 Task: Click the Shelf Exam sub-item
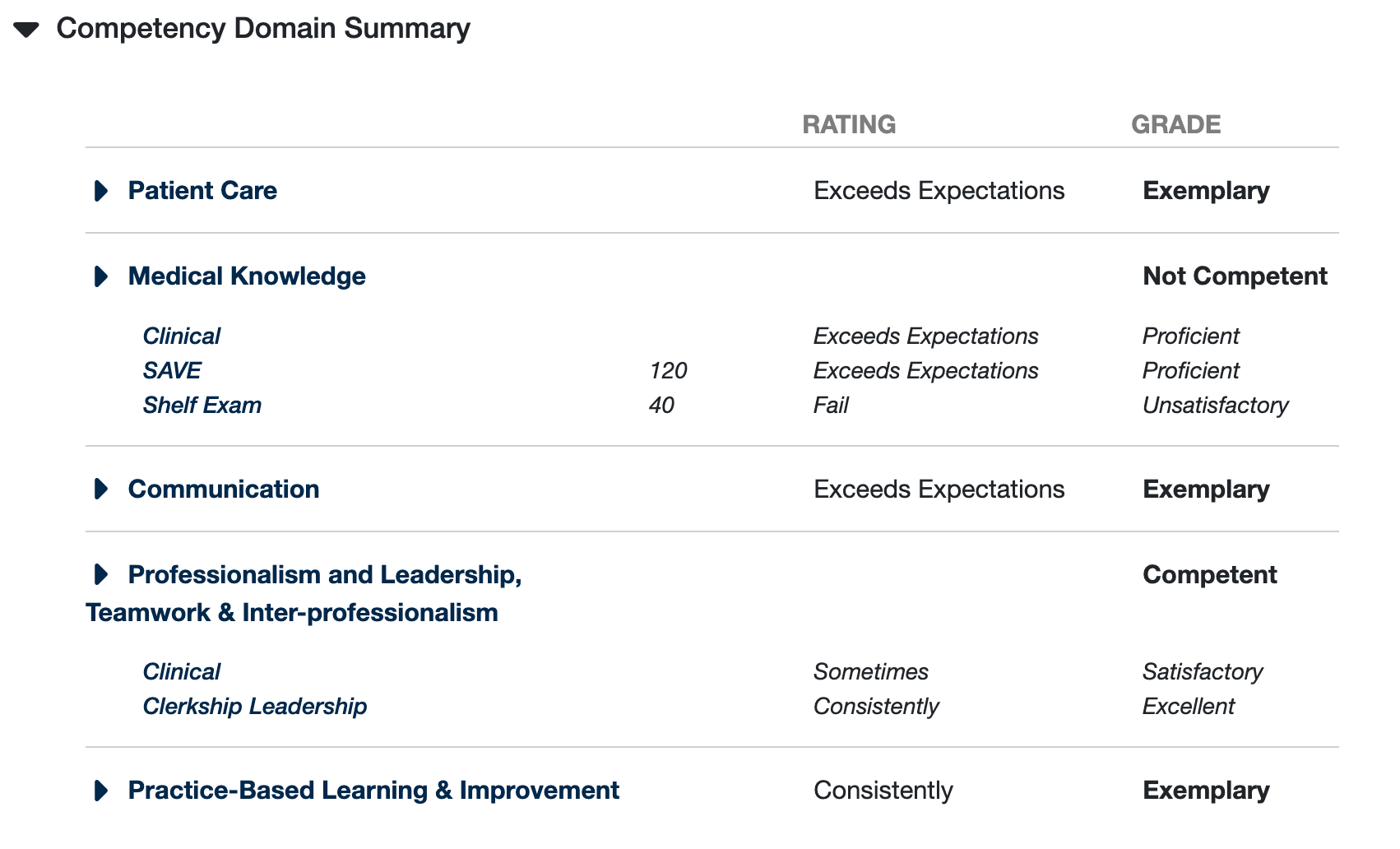[x=202, y=406]
